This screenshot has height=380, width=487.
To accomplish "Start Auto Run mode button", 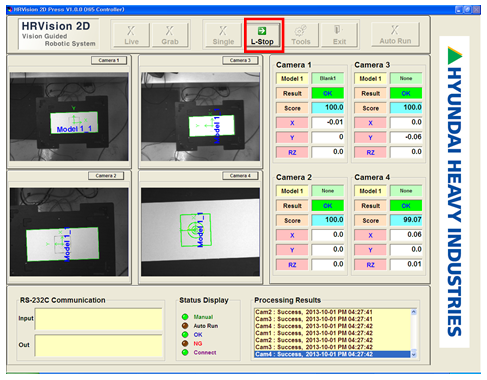I will click(395, 35).
